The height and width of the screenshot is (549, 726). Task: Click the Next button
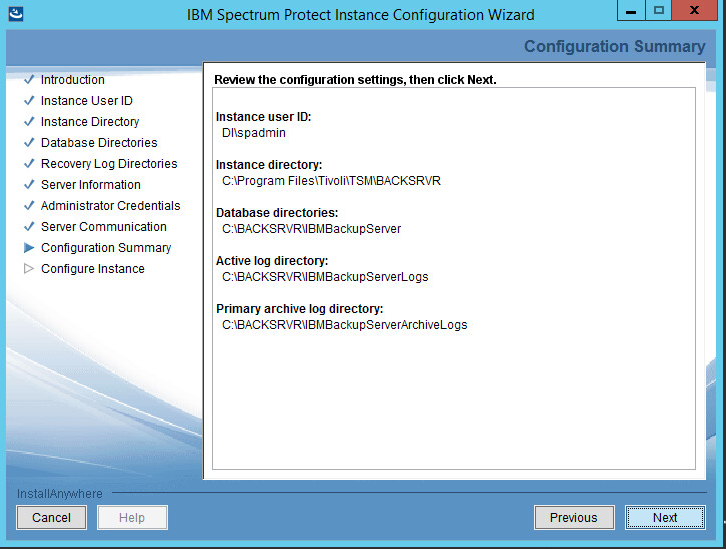pos(665,517)
